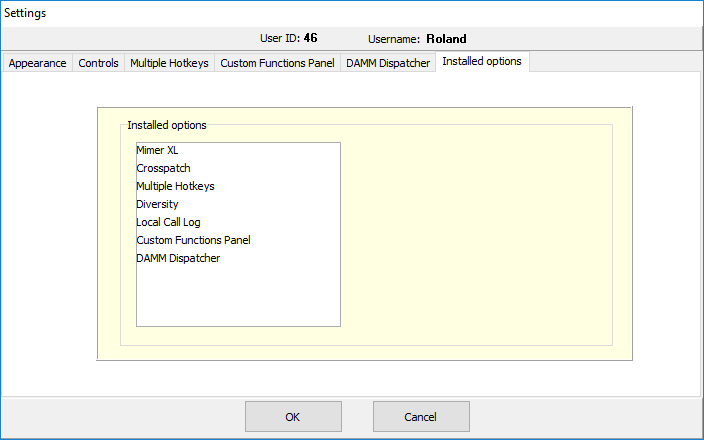
Task: Open the DAMM Dispatcher tab
Action: pyautogui.click(x=388, y=63)
